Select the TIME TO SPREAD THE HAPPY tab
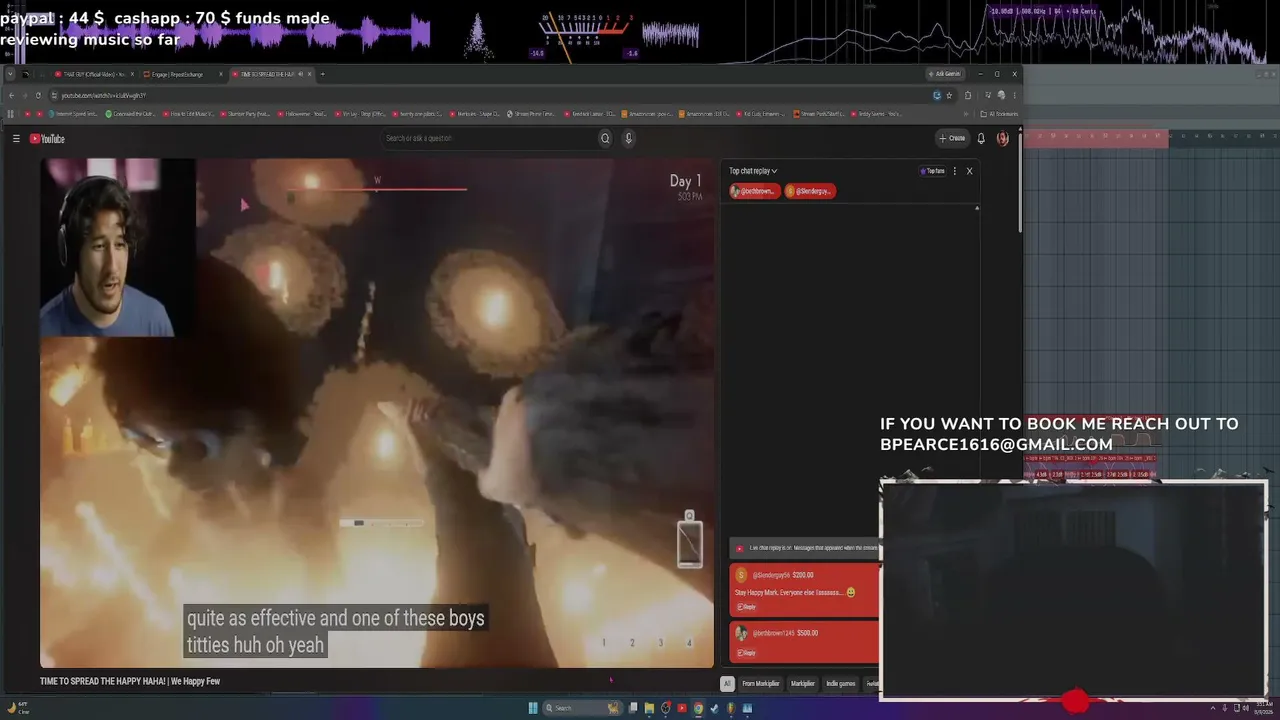The height and width of the screenshot is (720, 1280). pyautogui.click(x=270, y=74)
